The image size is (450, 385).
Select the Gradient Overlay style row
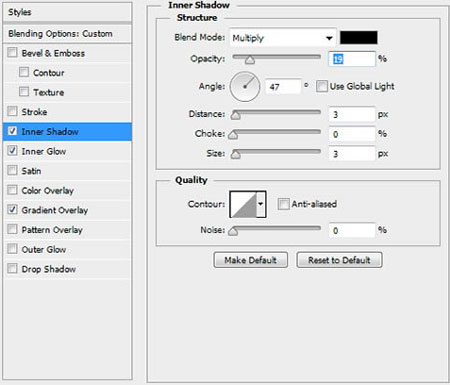click(67, 210)
